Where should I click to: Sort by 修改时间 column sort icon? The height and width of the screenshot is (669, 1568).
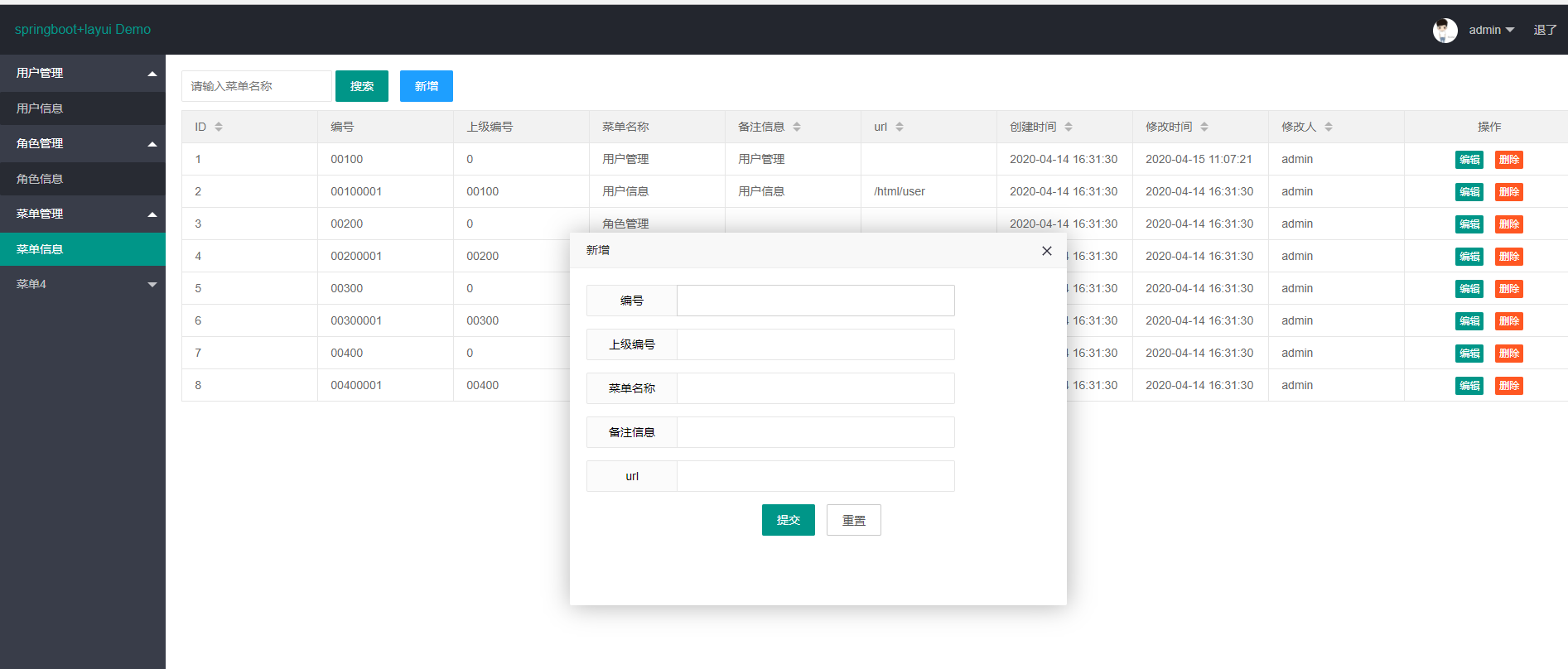1204,127
